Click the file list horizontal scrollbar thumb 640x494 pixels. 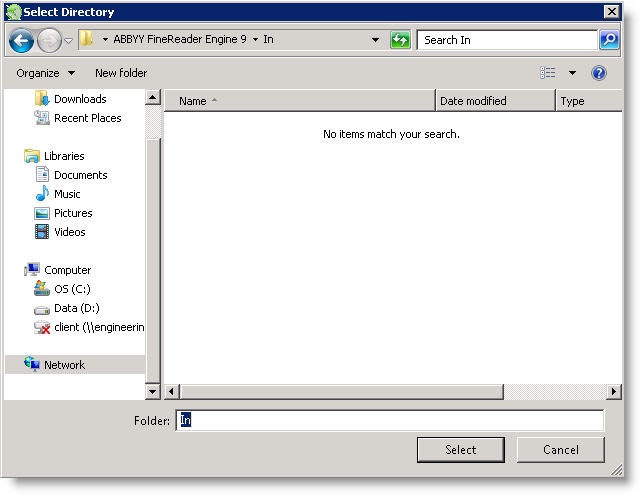pyautogui.click(x=342, y=392)
